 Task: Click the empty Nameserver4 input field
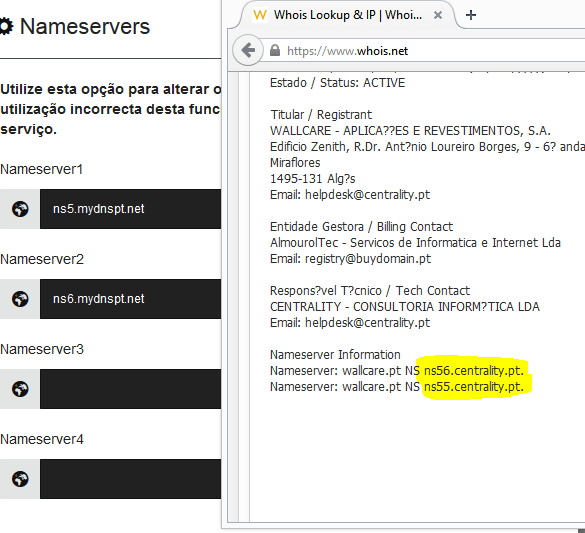tap(131, 479)
